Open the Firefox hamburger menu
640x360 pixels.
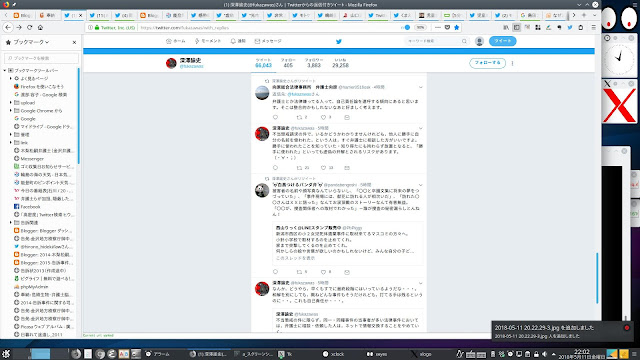point(593,27)
